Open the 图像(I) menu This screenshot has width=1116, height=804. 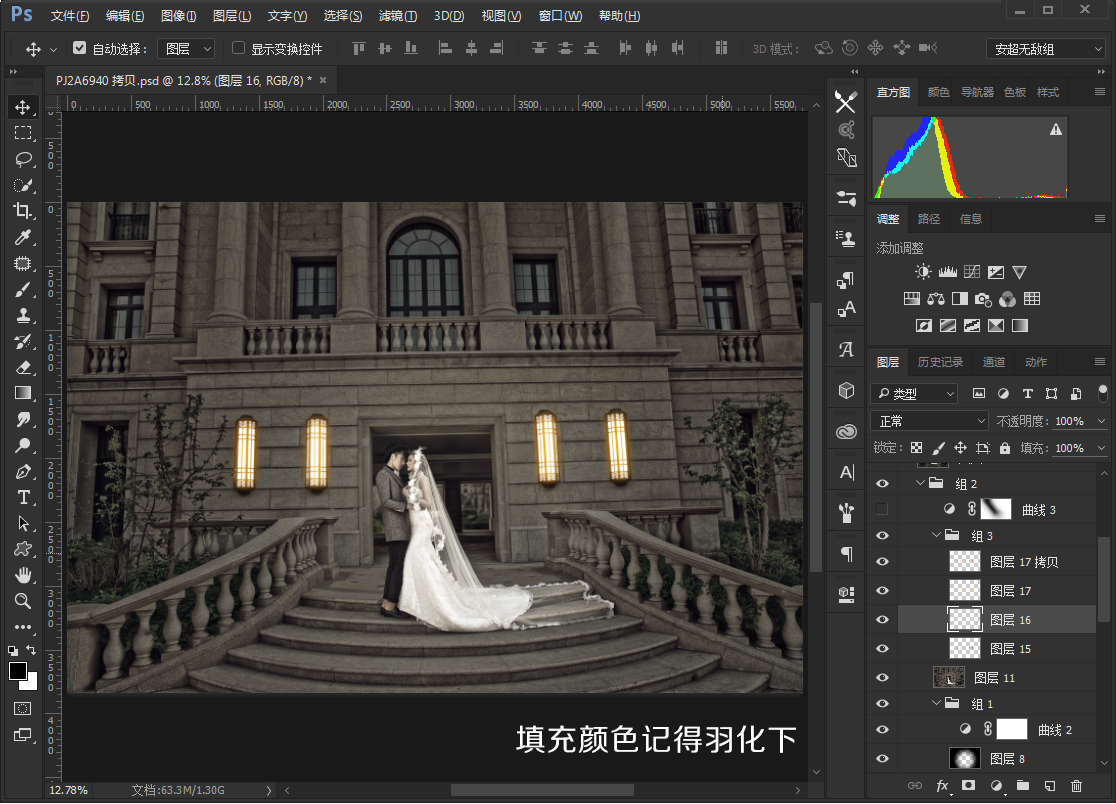[x=178, y=16]
